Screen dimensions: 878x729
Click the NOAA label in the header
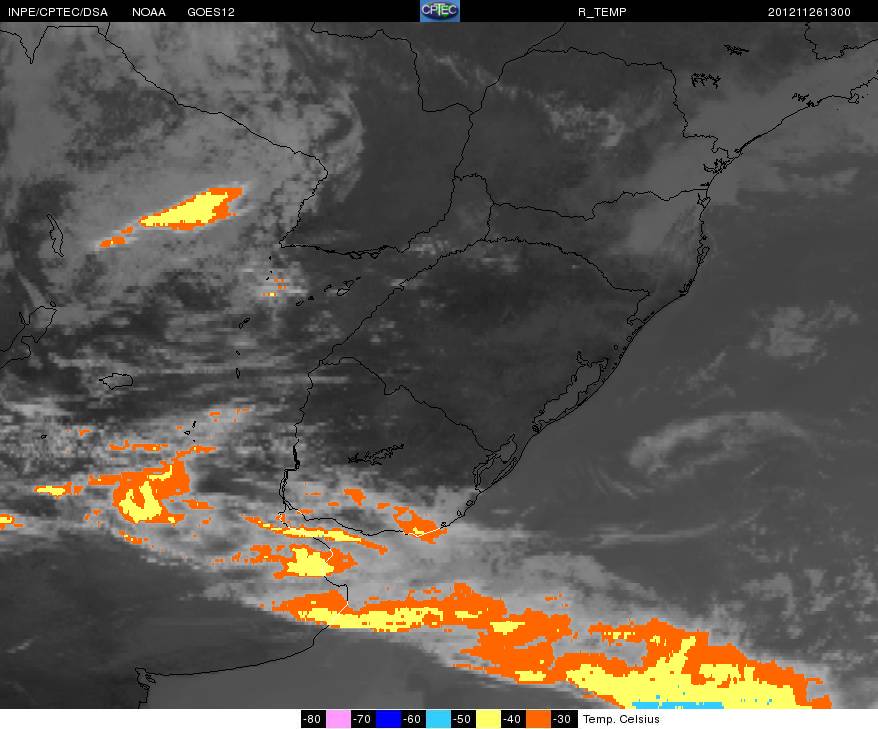pyautogui.click(x=149, y=12)
